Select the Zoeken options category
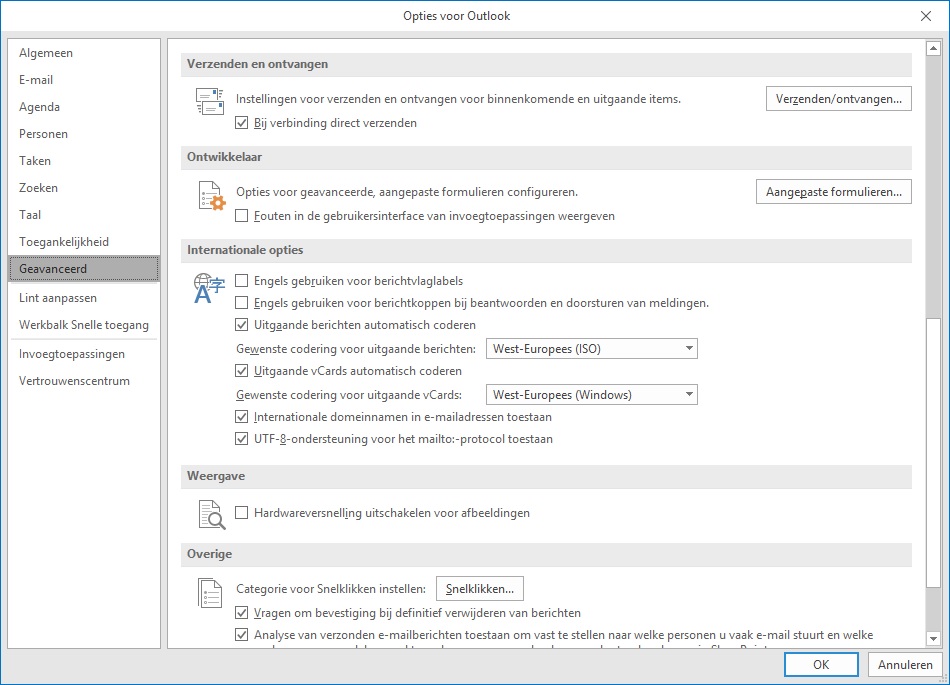Viewport: 950px width, 685px height. coord(84,188)
